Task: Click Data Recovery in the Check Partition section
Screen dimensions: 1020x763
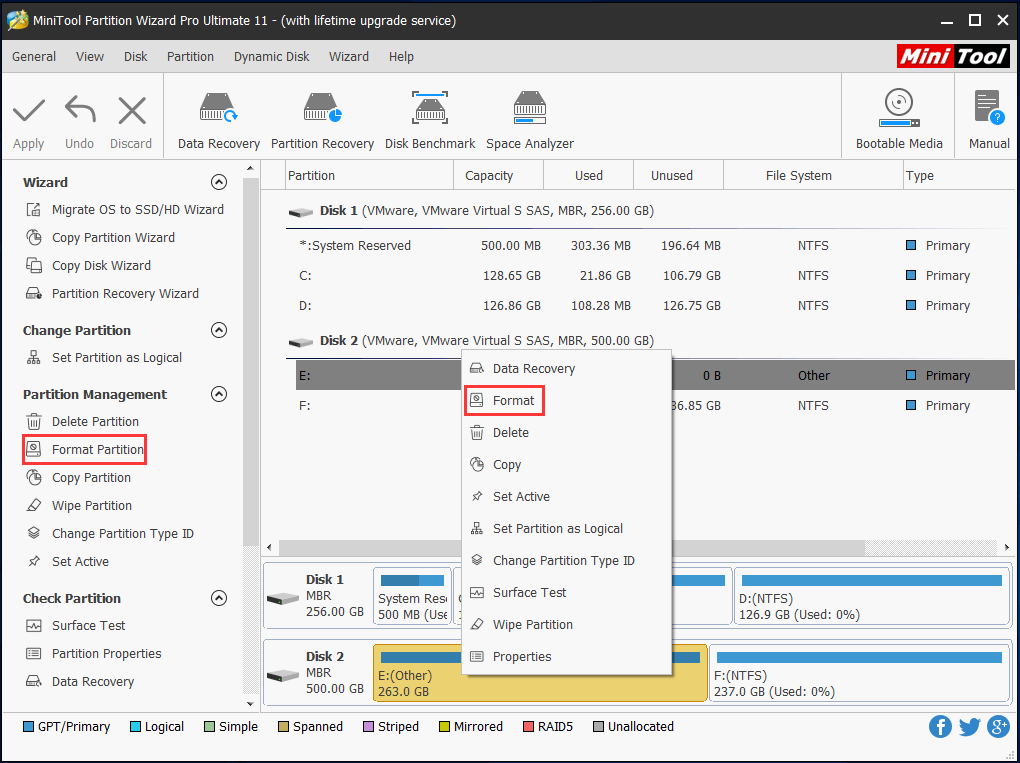Action: click(79, 682)
